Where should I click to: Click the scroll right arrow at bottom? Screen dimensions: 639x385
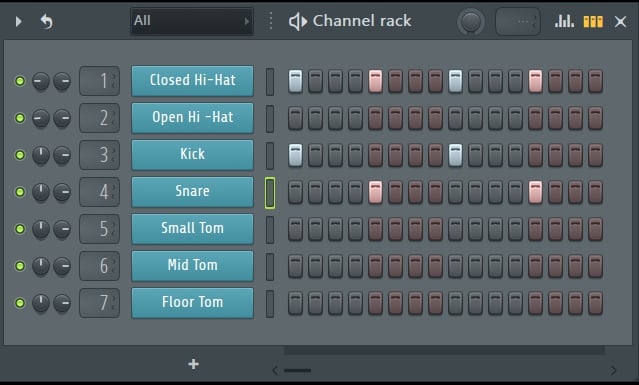tap(613, 370)
